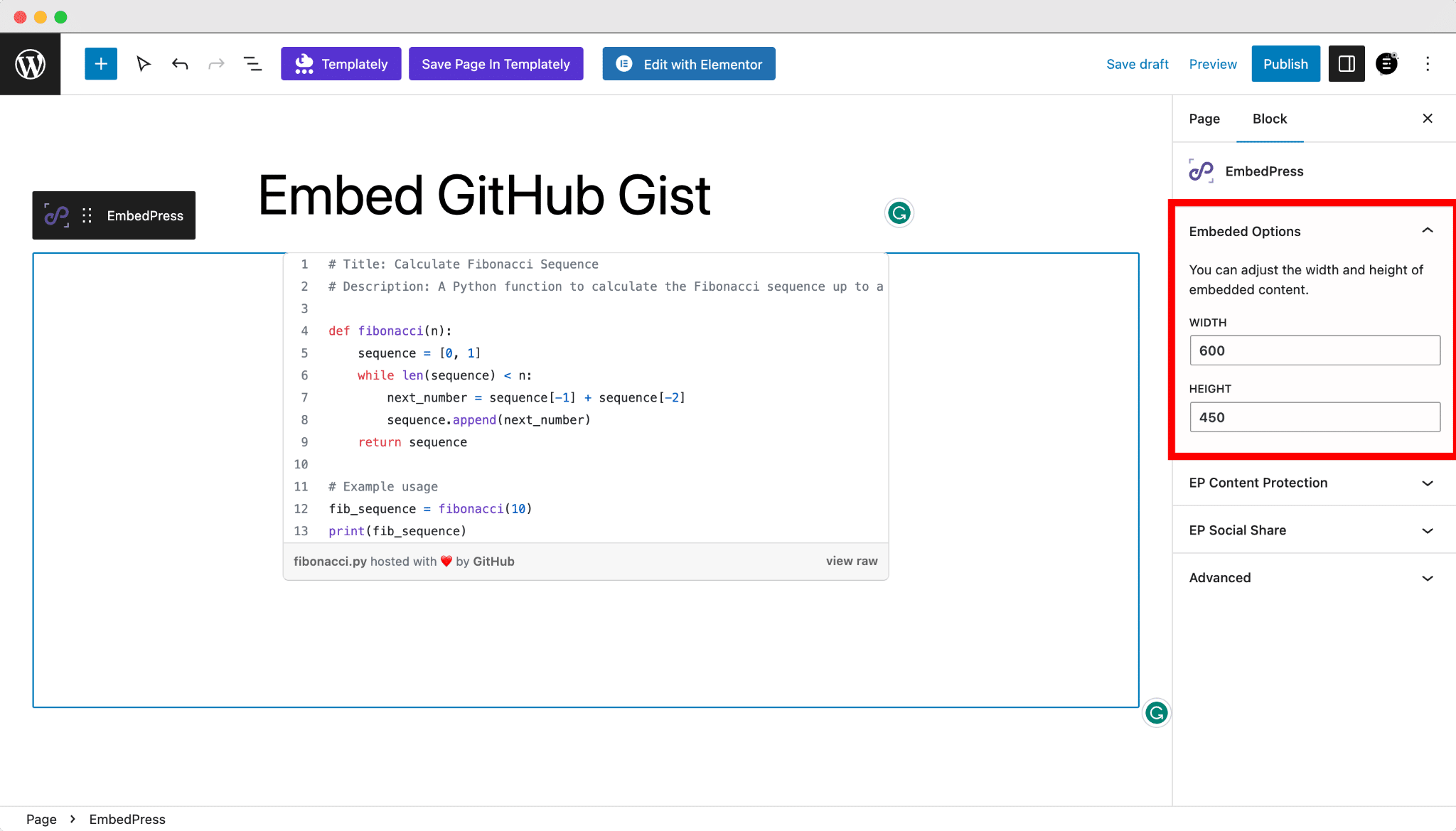Click 'while len(sequence) < n:' code line
This screenshot has height=831, width=1456.
[445, 375]
